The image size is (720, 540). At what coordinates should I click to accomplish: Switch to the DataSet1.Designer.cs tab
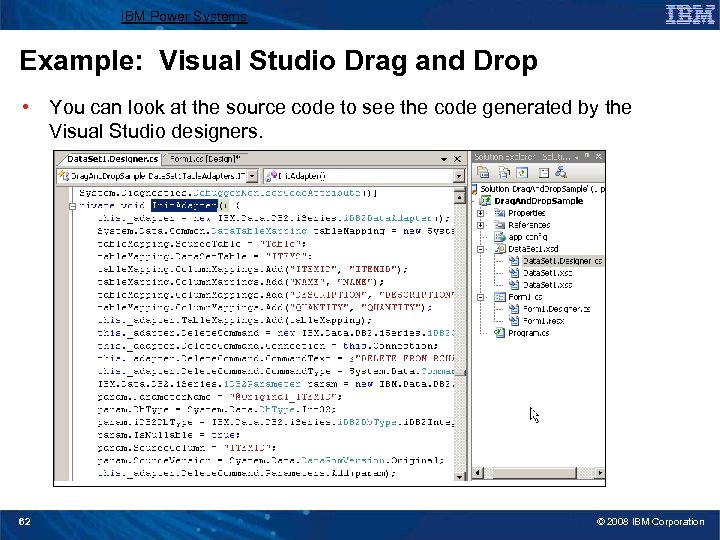(x=112, y=159)
